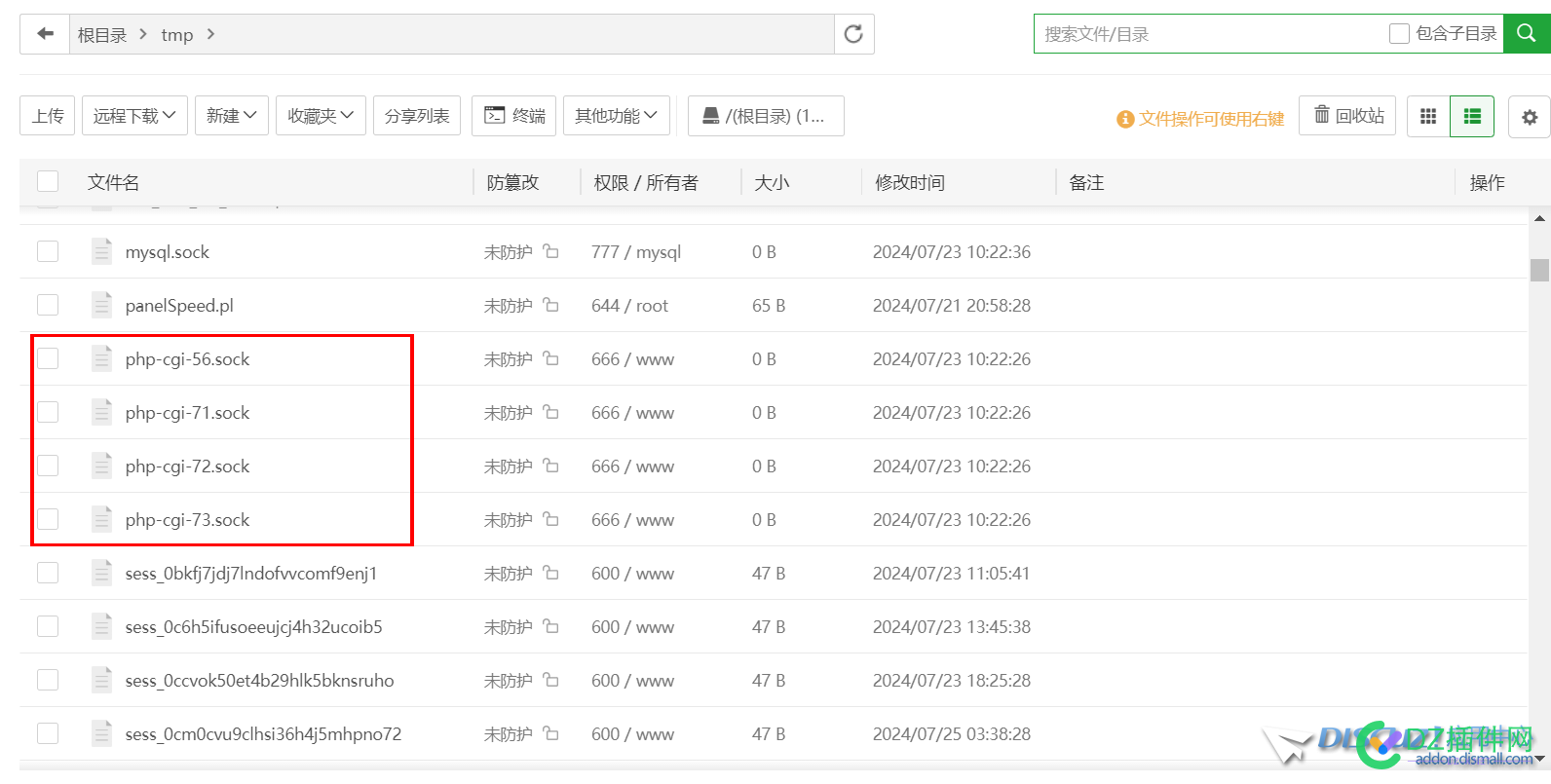The image size is (1551, 784).
Task: Sort by 大小 column header
Action: 772,182
